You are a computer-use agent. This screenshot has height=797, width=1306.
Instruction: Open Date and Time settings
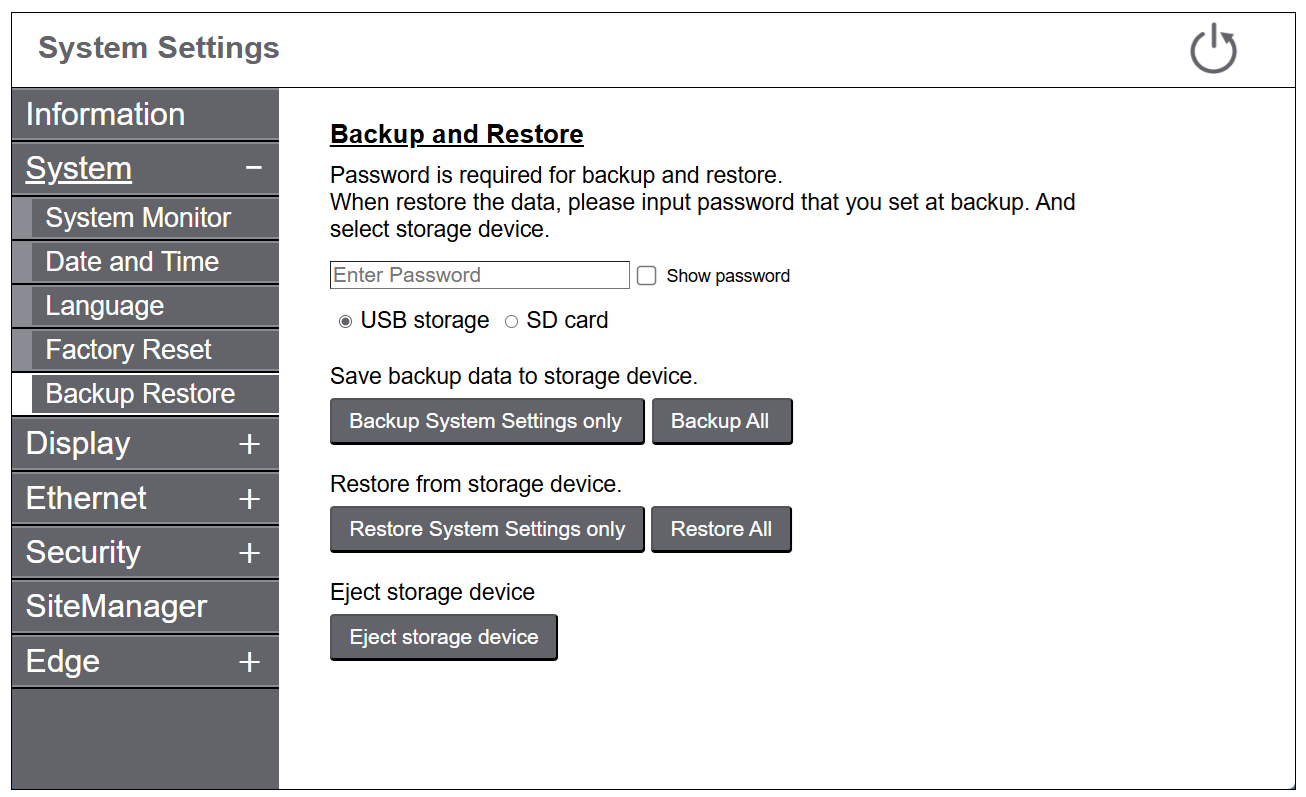(132, 262)
